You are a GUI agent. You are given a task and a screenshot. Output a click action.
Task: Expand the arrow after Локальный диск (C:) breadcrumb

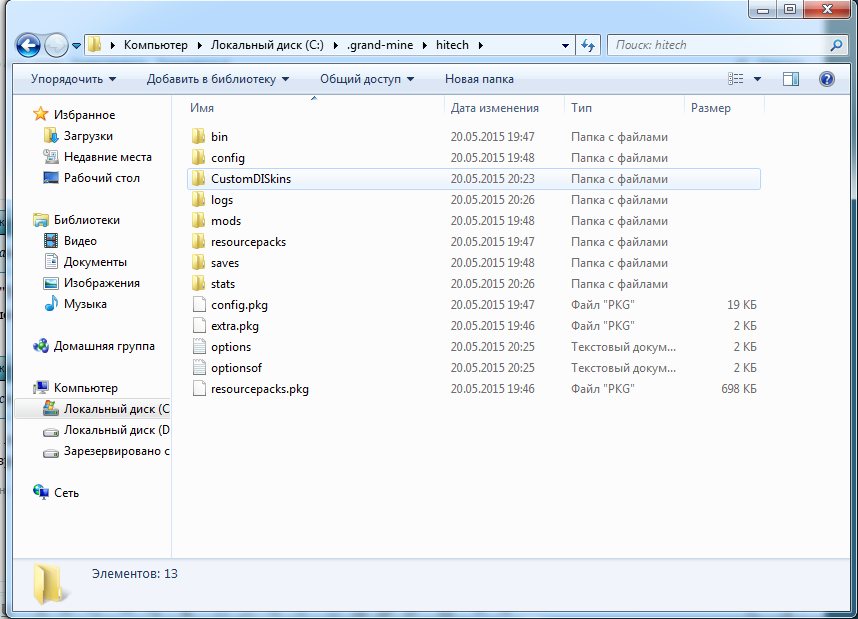point(335,45)
